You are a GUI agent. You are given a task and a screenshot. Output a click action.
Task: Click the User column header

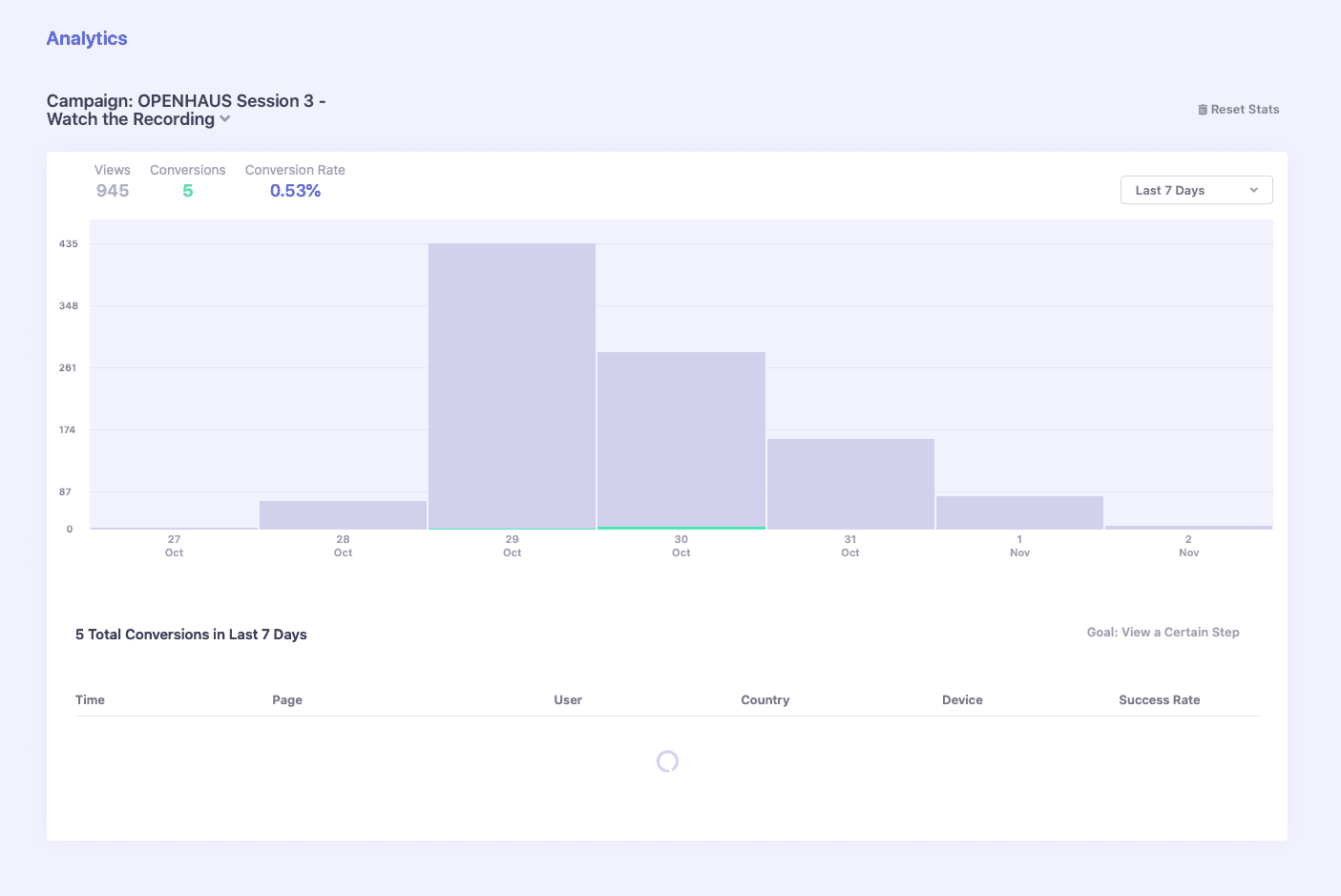(x=568, y=699)
